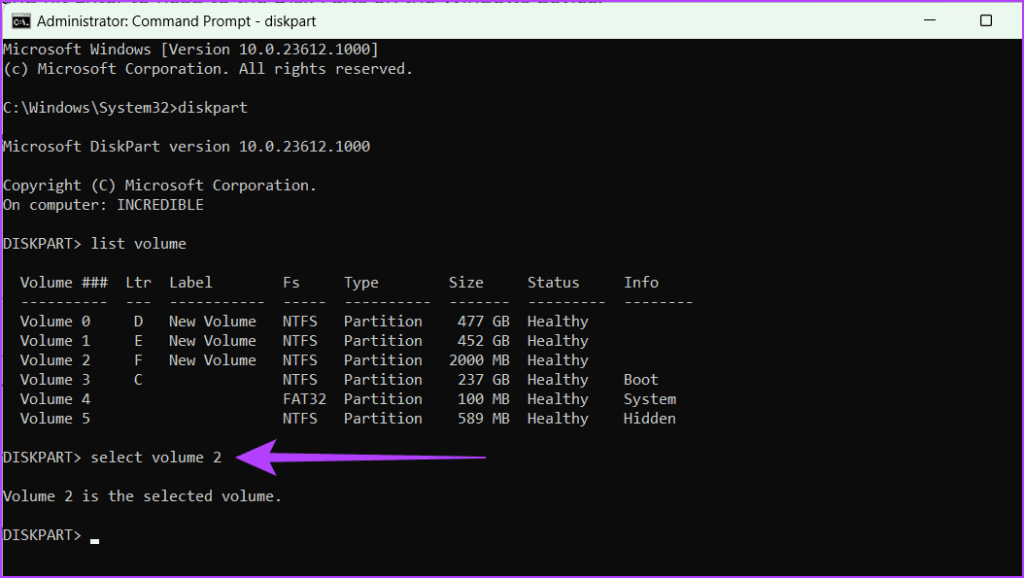Click the Fs column header

(291, 282)
